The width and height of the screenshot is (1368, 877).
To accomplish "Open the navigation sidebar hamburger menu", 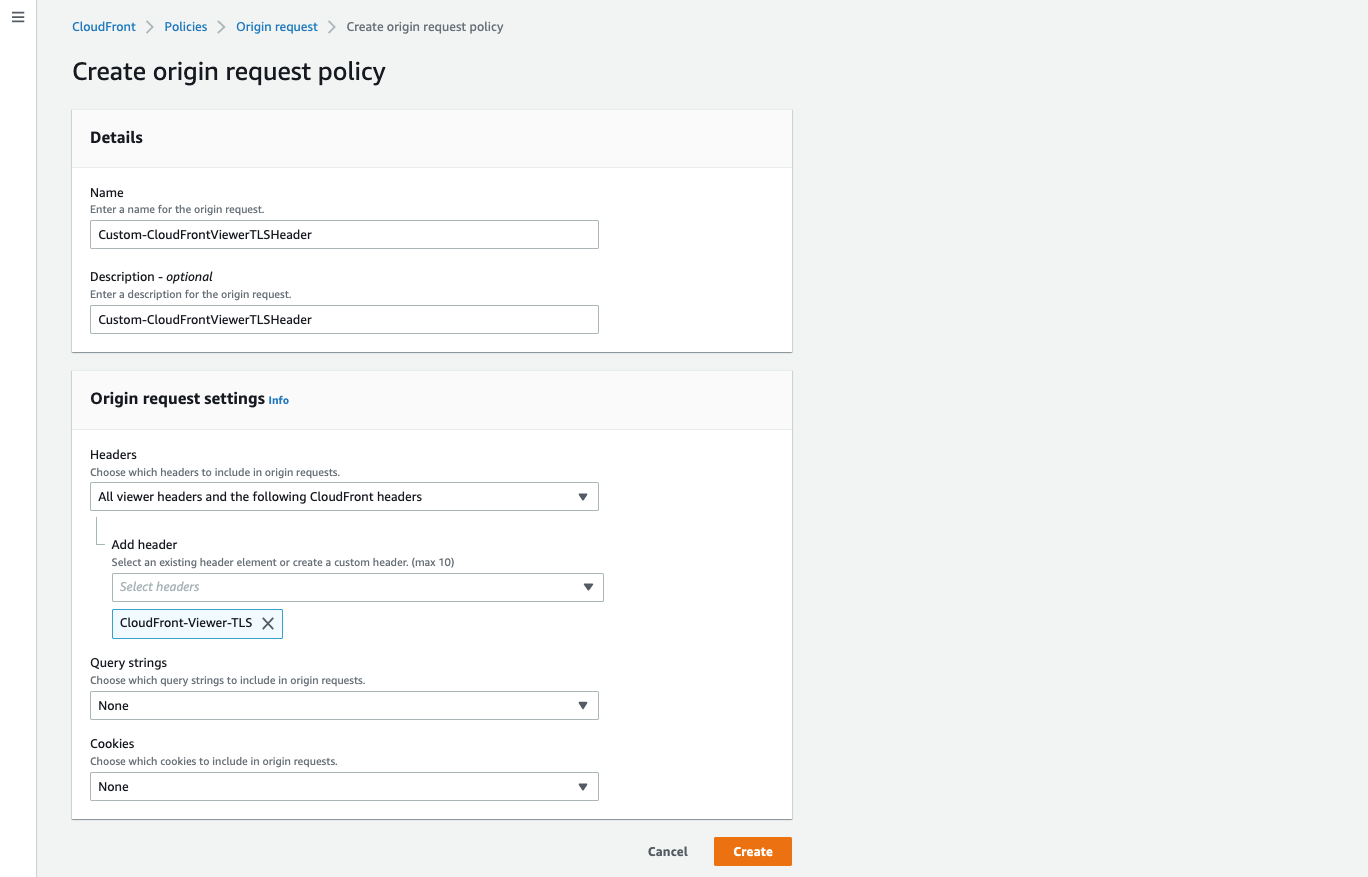I will pyautogui.click(x=17, y=16).
